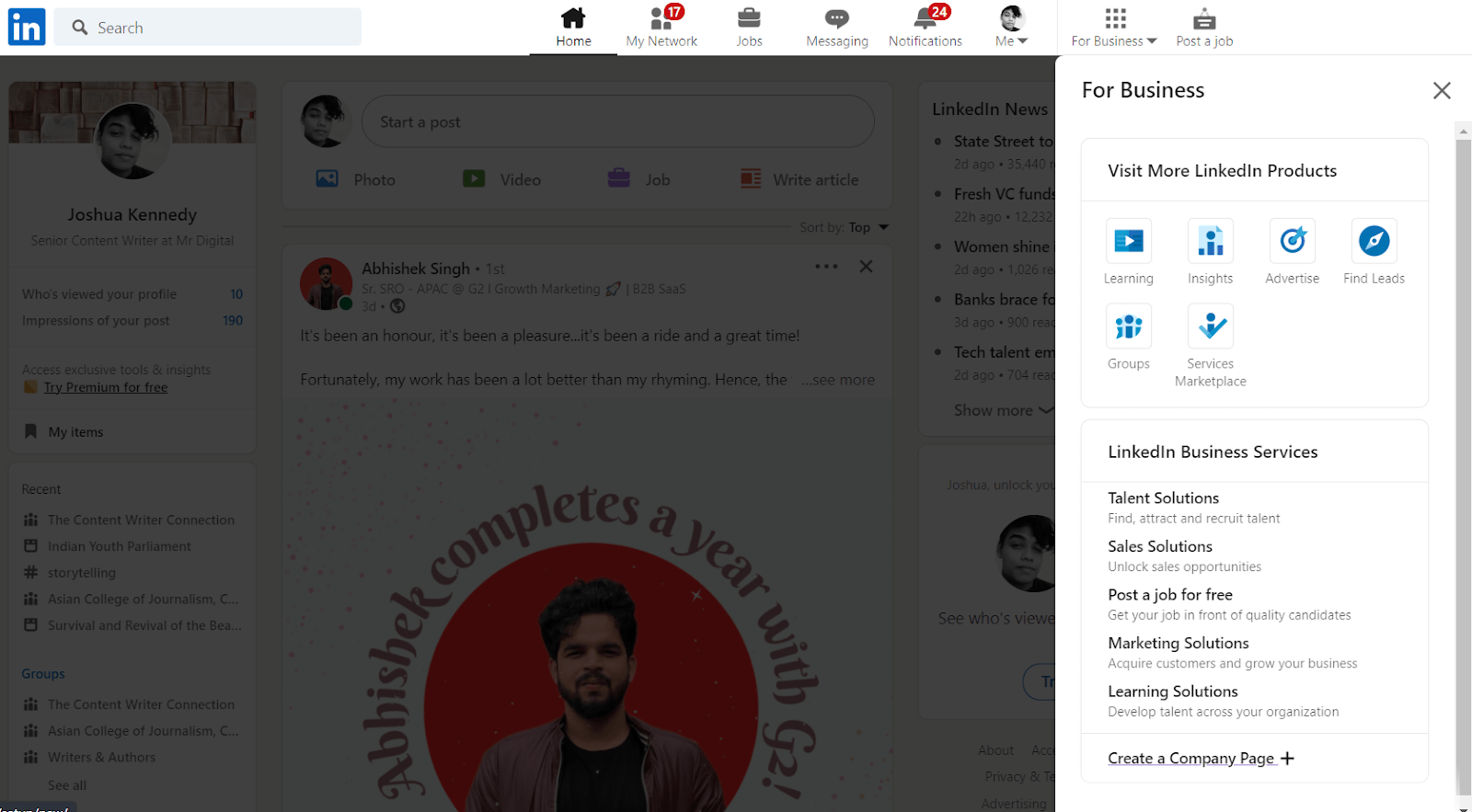Dismiss Abhishek Singh's post
Image resolution: width=1472 pixels, height=812 pixels.
(x=866, y=267)
